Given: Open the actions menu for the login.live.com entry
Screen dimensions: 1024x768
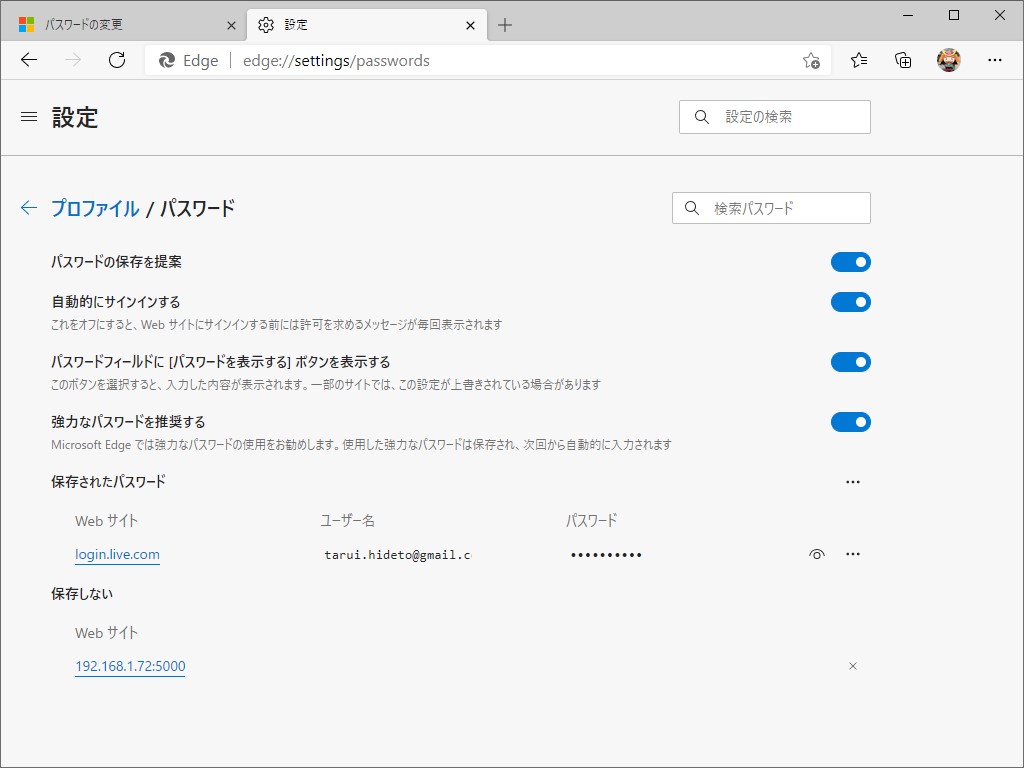Looking at the screenshot, I should pyautogui.click(x=853, y=553).
